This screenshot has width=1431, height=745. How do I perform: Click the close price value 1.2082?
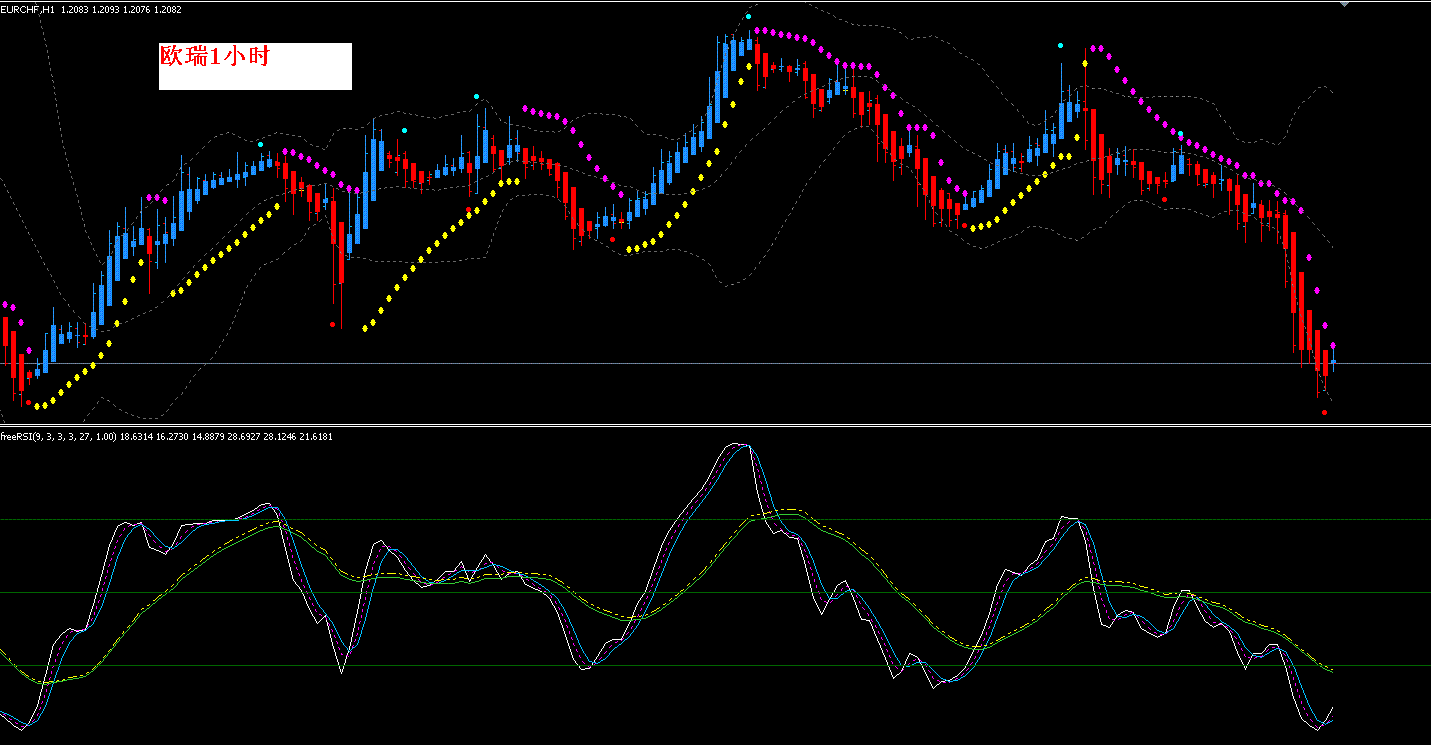(169, 9)
